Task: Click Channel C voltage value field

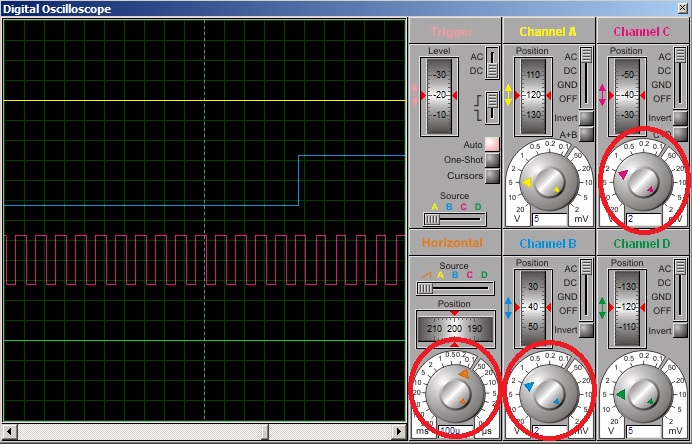Action: pyautogui.click(x=643, y=219)
